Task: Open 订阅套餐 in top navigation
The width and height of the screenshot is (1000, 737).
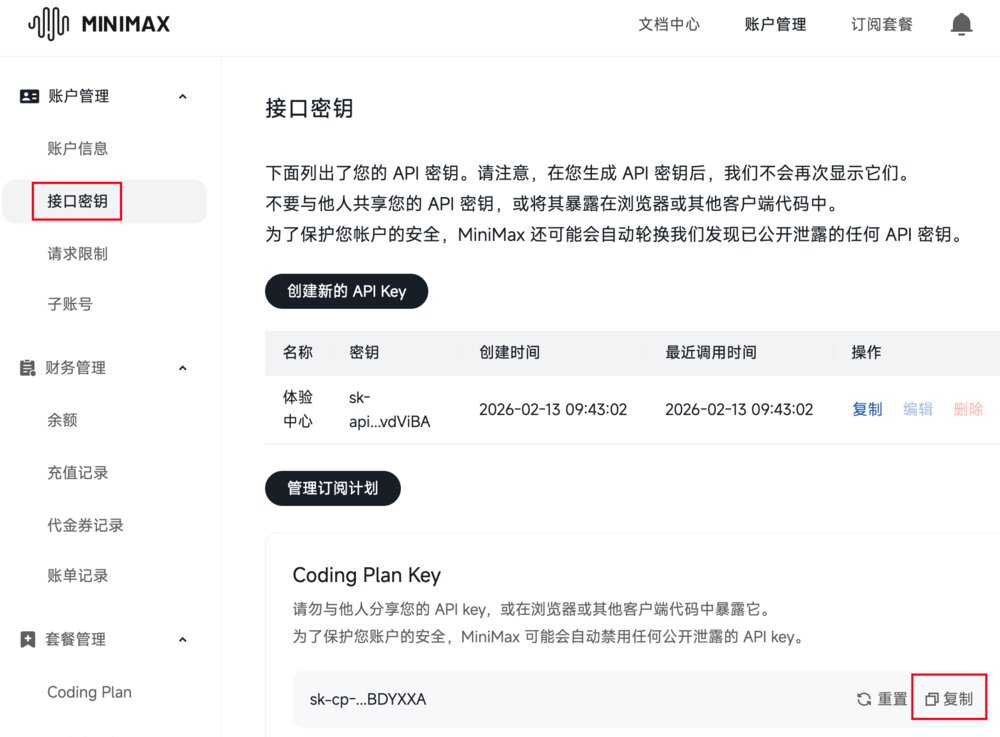Action: [881, 24]
